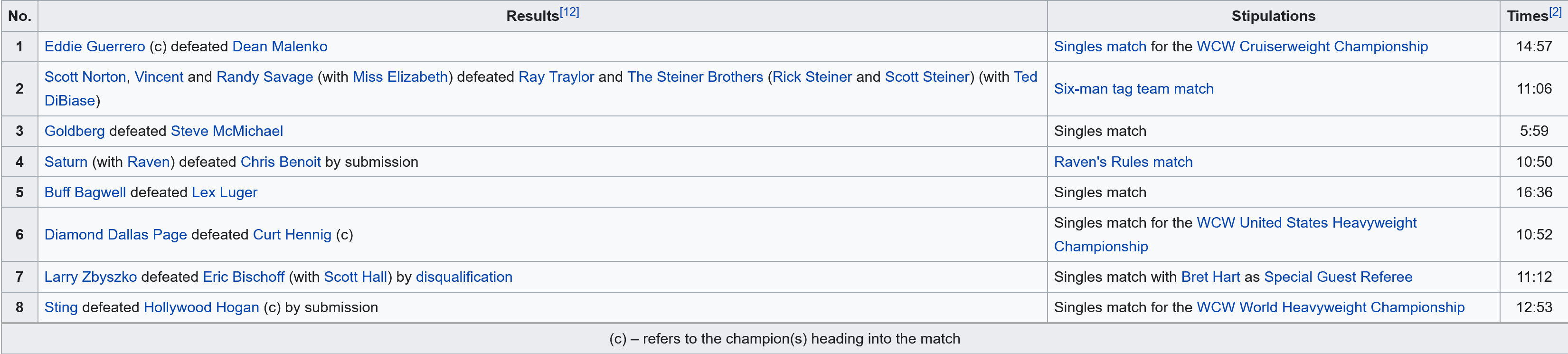Open The Steiner Brothers link

[695, 77]
